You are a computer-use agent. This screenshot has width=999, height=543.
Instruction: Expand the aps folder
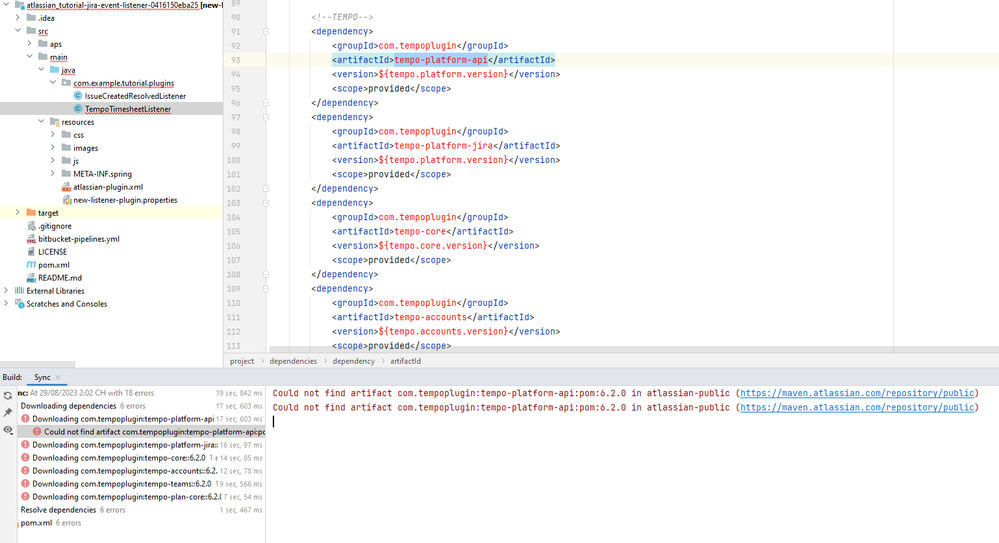point(29,44)
